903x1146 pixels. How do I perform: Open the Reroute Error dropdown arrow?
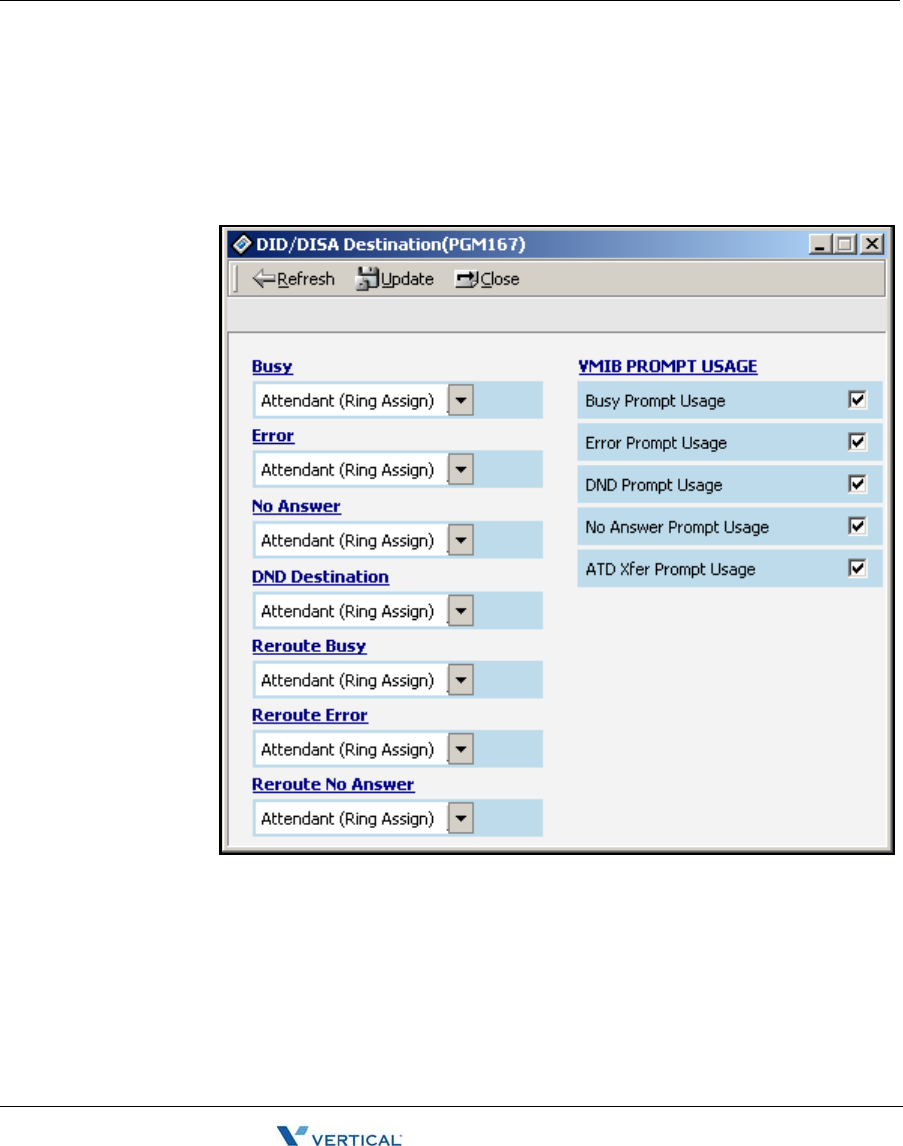460,749
